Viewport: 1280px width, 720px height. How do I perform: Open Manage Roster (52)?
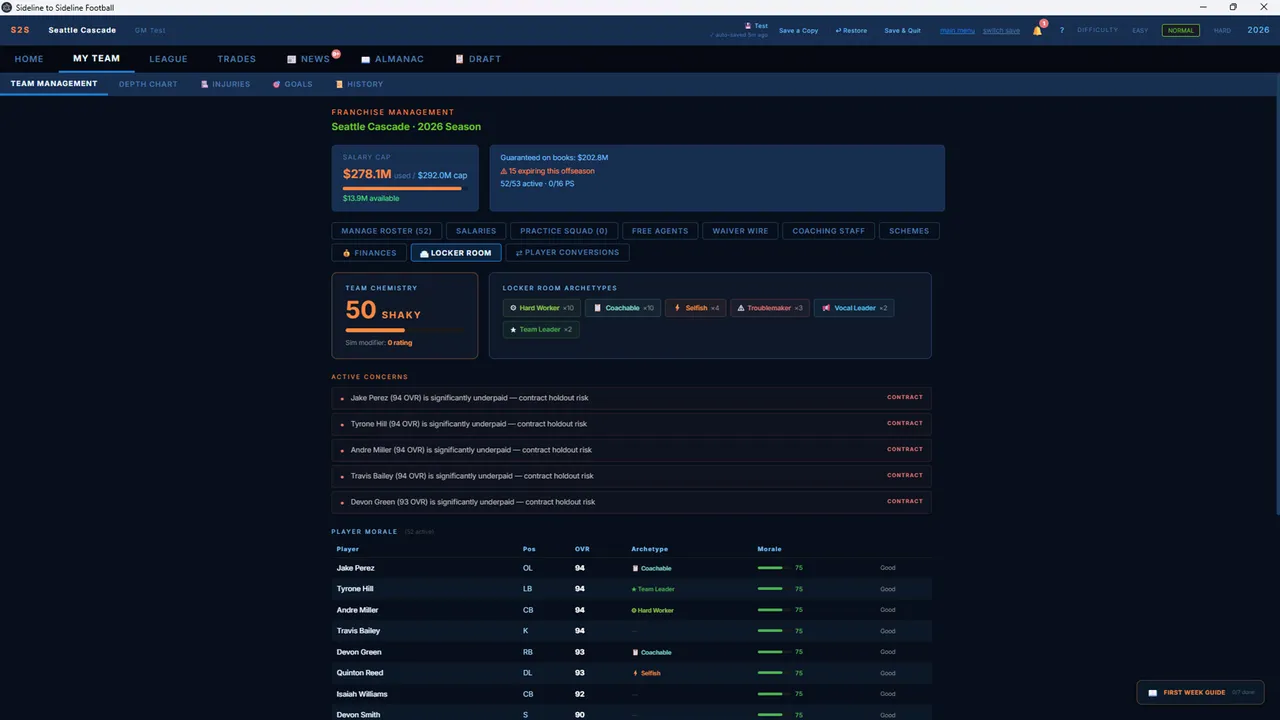tap(386, 231)
